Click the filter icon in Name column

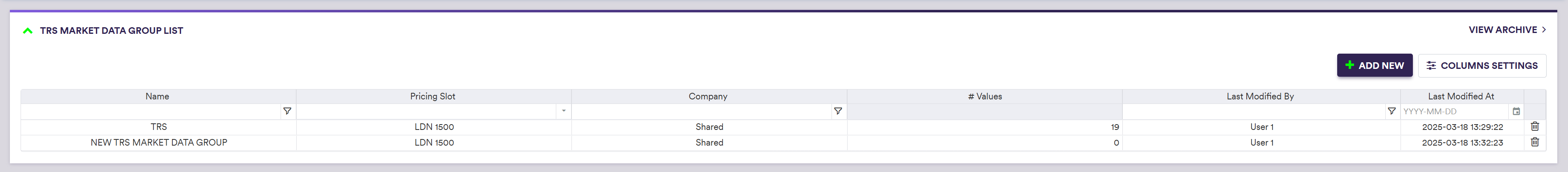pos(287,111)
